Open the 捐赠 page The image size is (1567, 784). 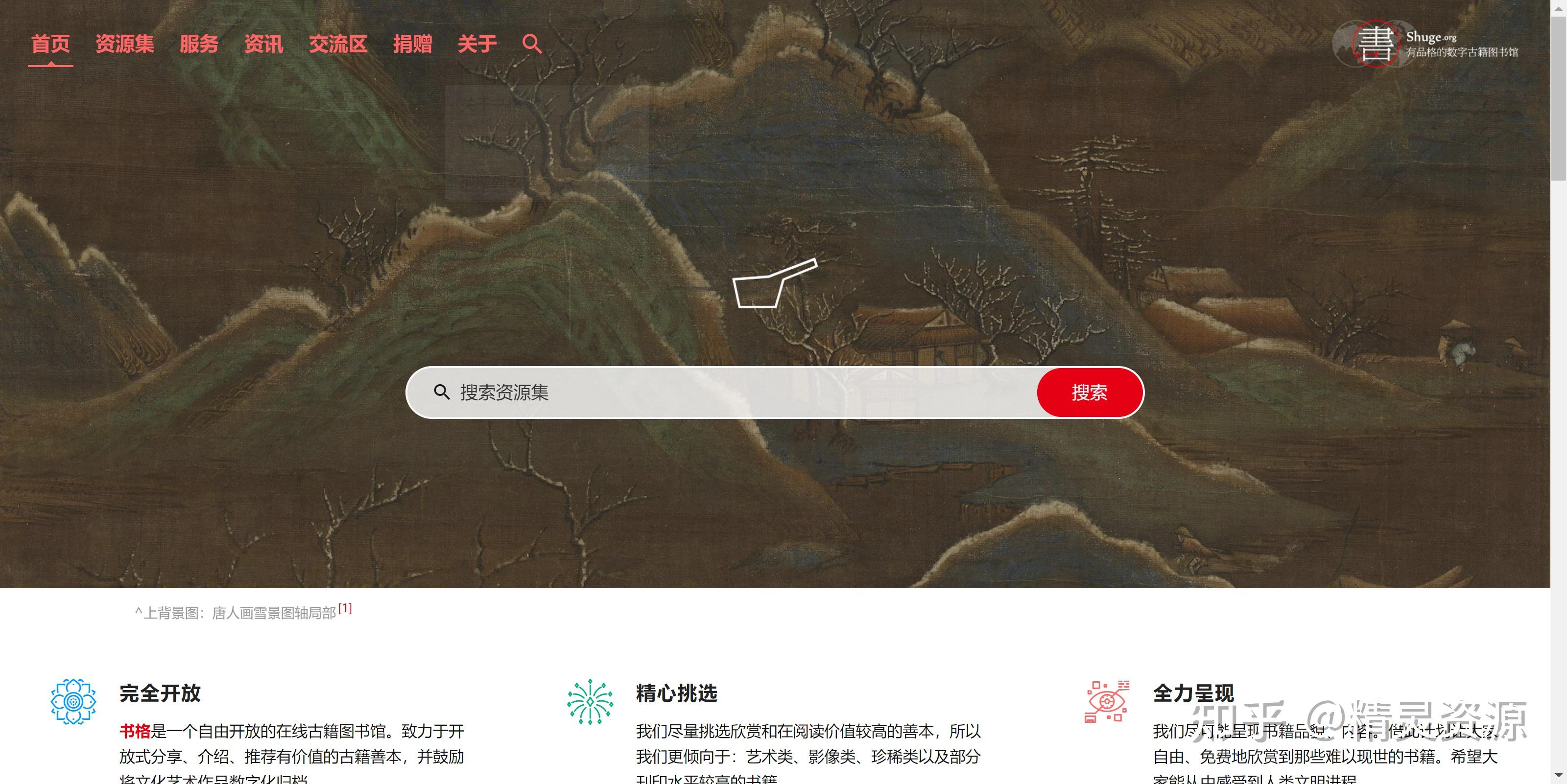(412, 44)
